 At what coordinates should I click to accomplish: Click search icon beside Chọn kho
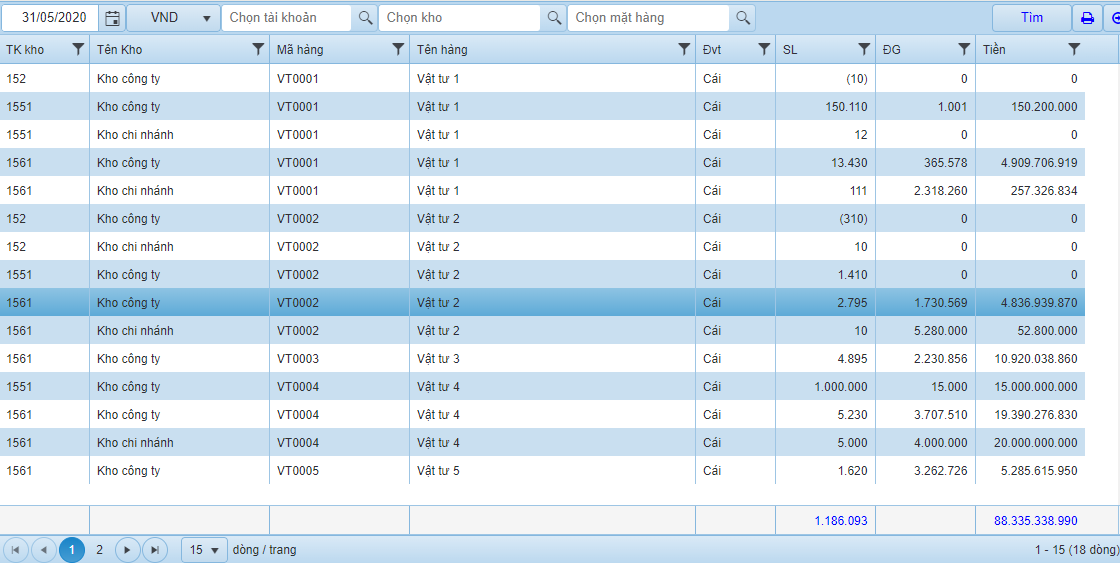point(554,18)
